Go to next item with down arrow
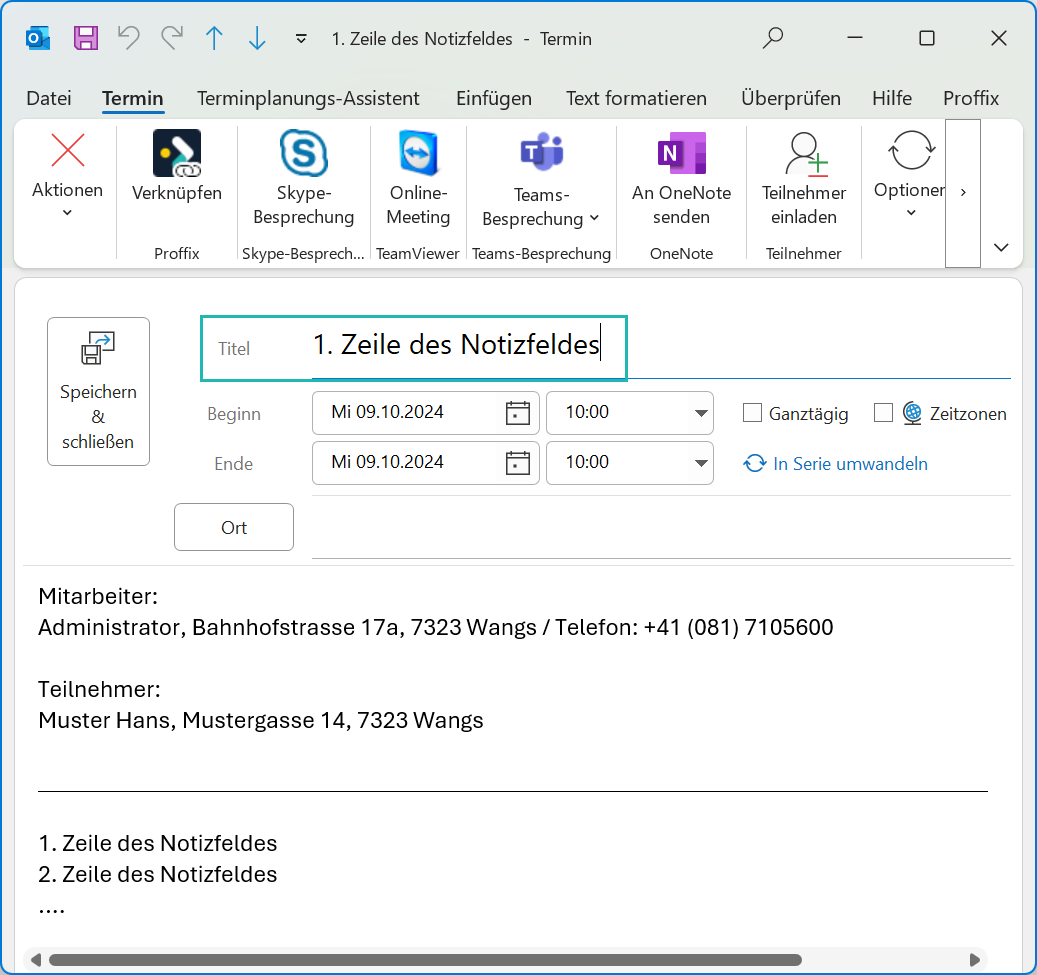The height and width of the screenshot is (975, 1037). pyautogui.click(x=257, y=38)
